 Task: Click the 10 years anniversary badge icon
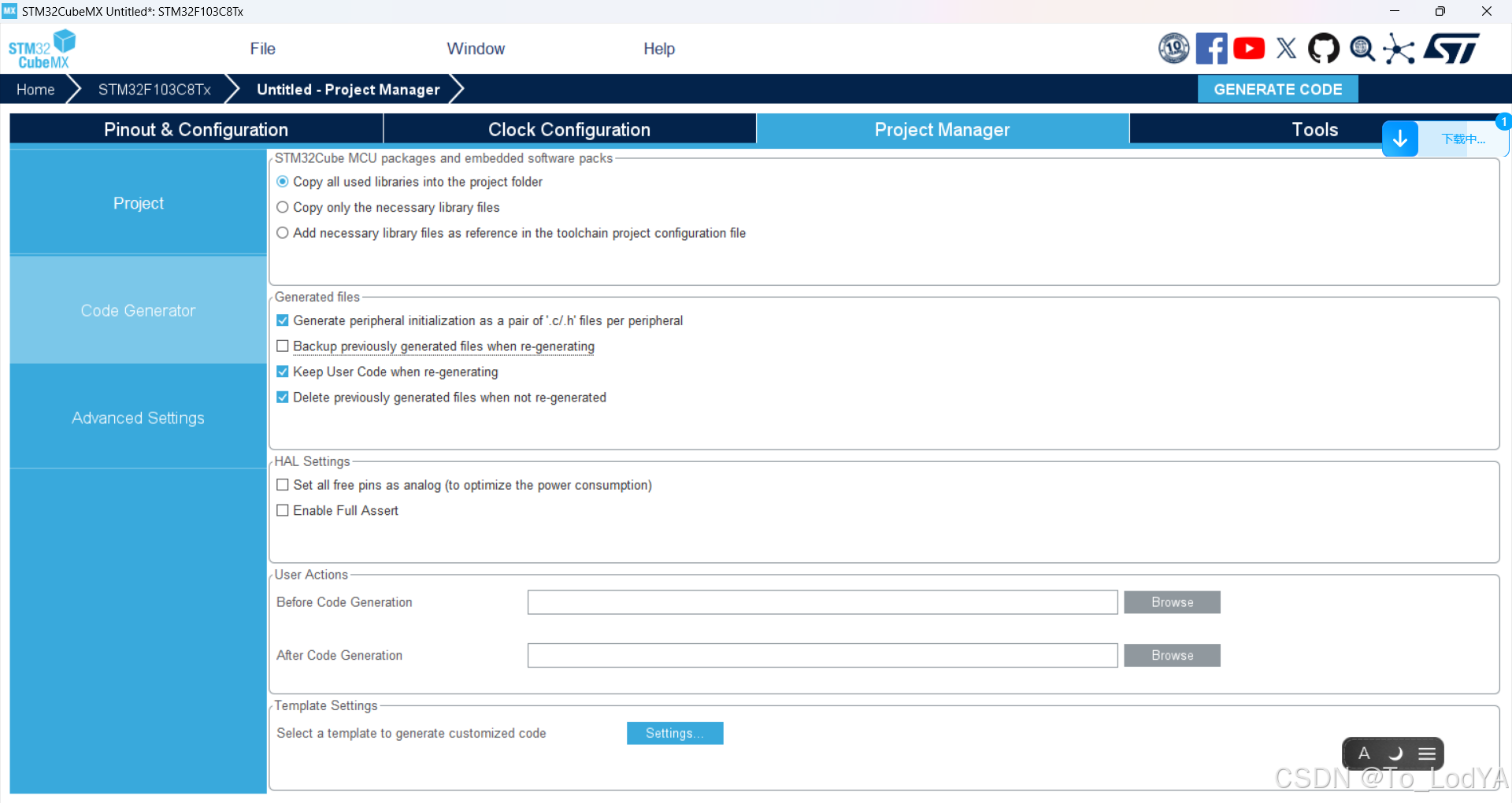[x=1173, y=49]
